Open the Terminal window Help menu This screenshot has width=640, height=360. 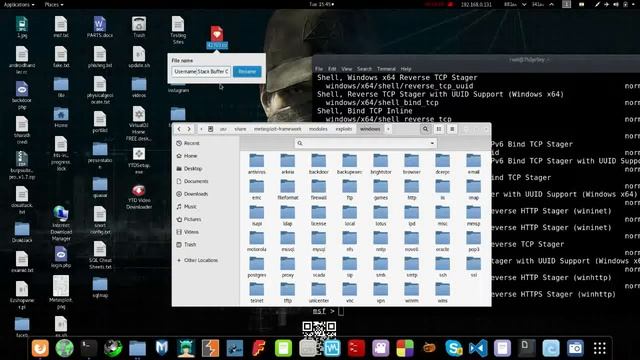(406, 69)
